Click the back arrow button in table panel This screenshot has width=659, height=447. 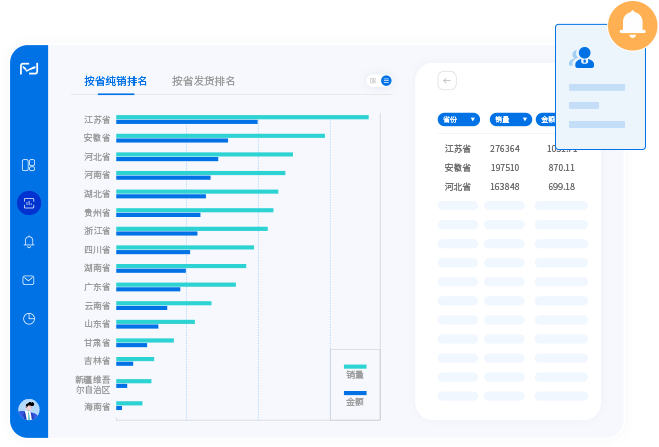[447, 81]
